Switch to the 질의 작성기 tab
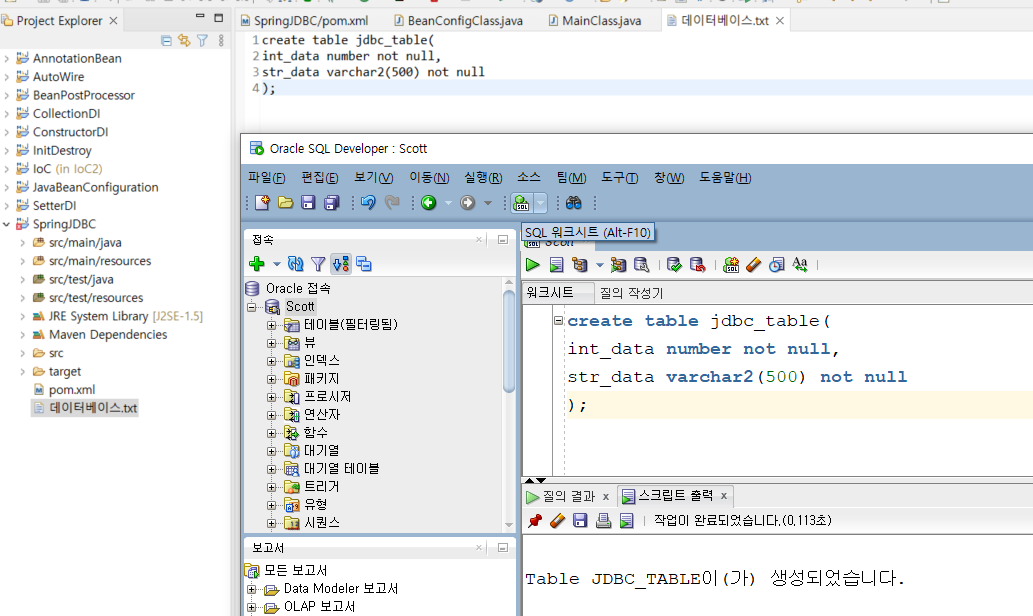 coord(631,293)
